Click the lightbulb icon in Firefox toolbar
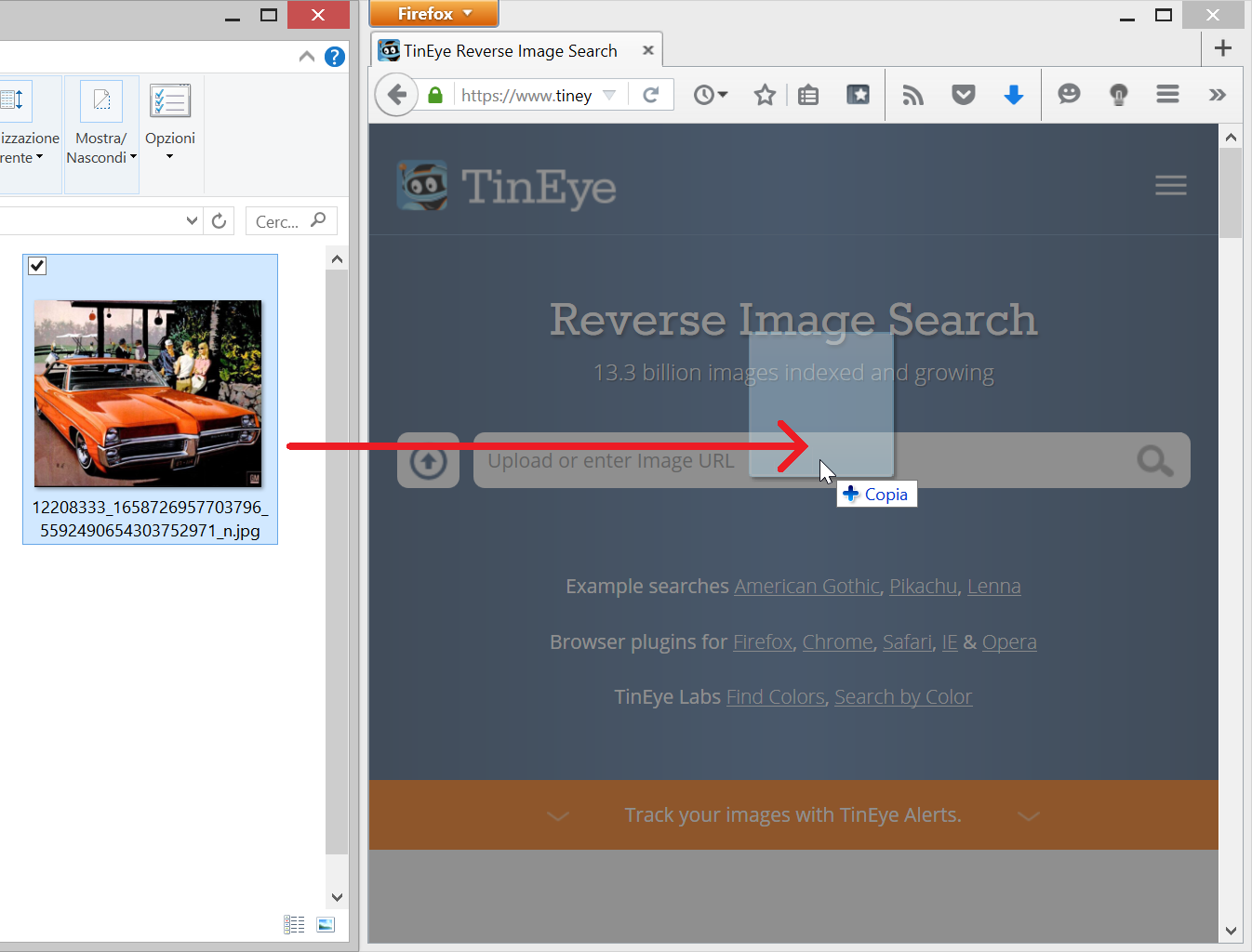The width and height of the screenshot is (1252, 952). pos(1118,95)
